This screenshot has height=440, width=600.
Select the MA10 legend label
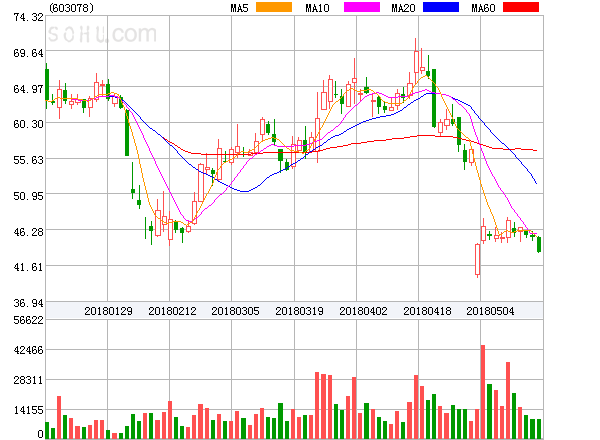point(317,8)
